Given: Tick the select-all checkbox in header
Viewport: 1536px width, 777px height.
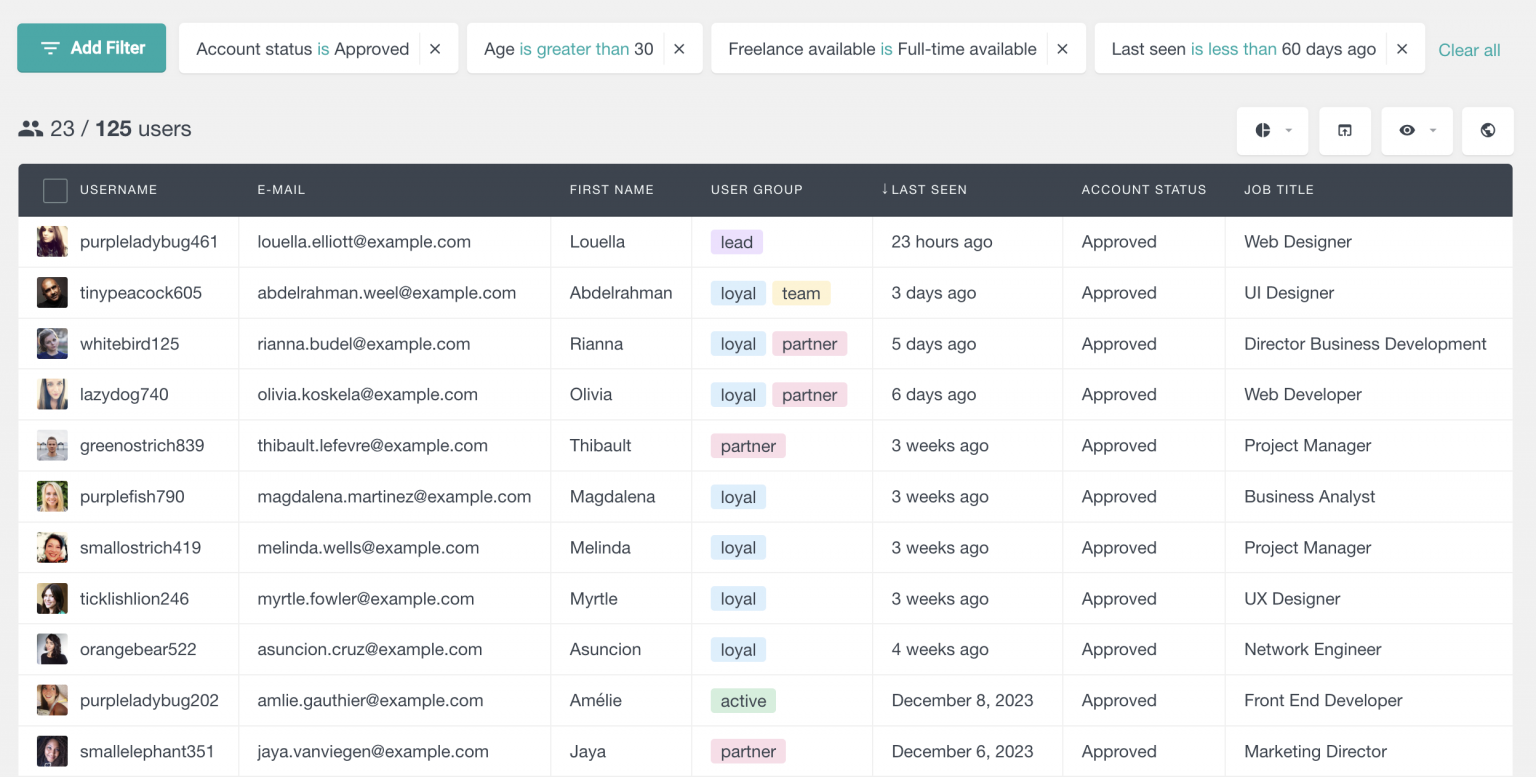Looking at the screenshot, I should (x=55, y=190).
